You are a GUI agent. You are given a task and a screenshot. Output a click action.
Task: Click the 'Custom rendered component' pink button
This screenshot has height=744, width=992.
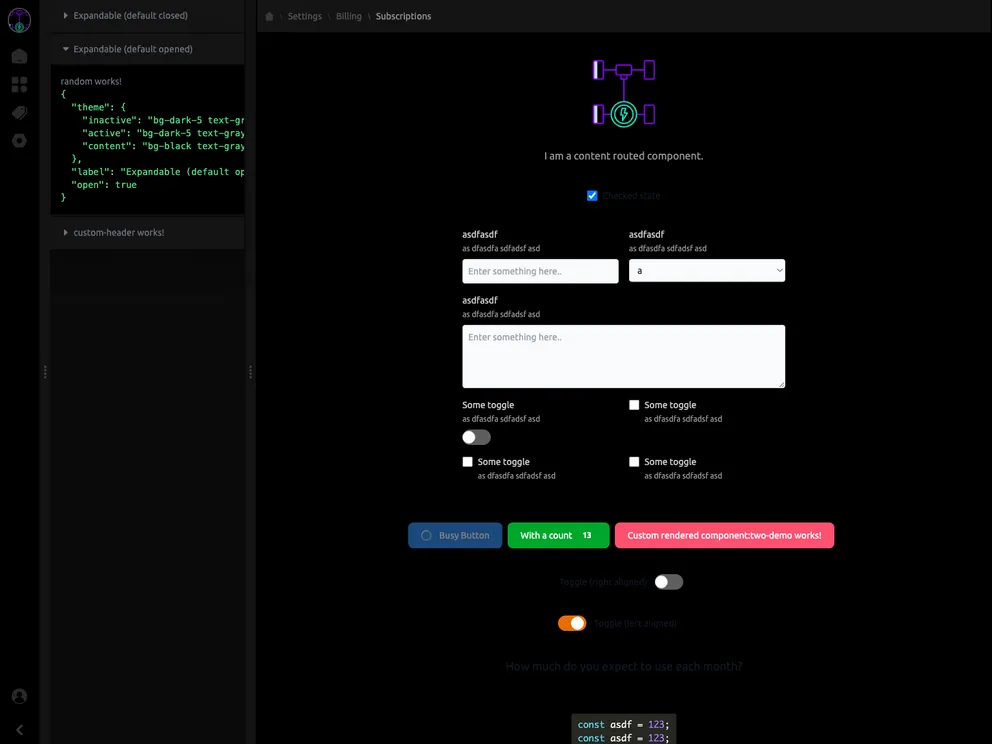724,535
